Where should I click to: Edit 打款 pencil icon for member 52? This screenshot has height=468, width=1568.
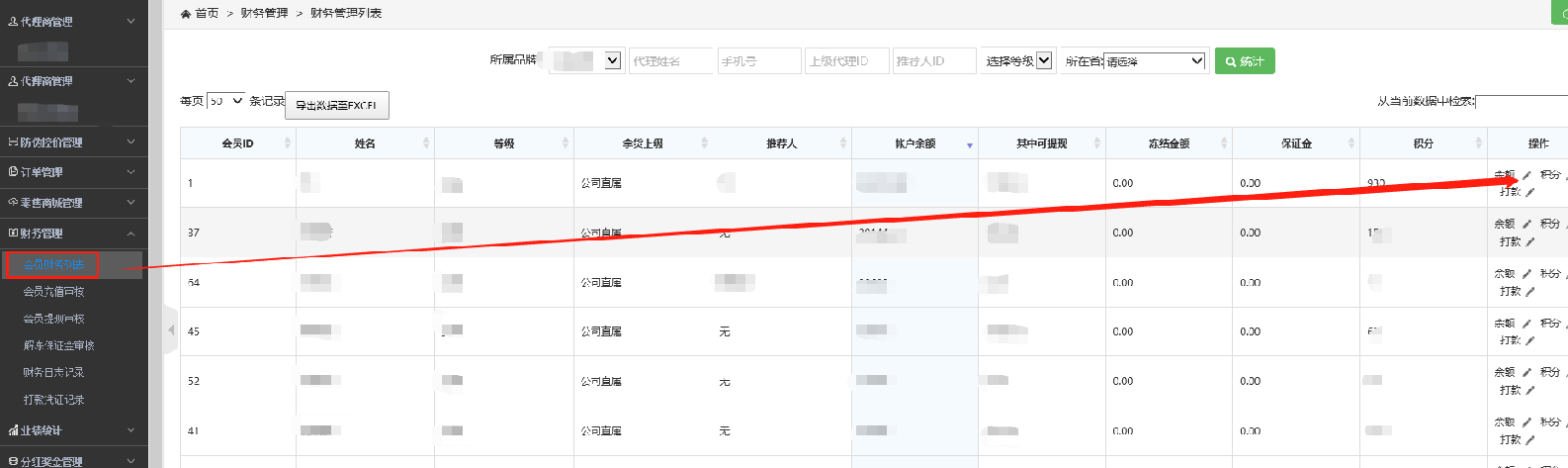point(1529,390)
